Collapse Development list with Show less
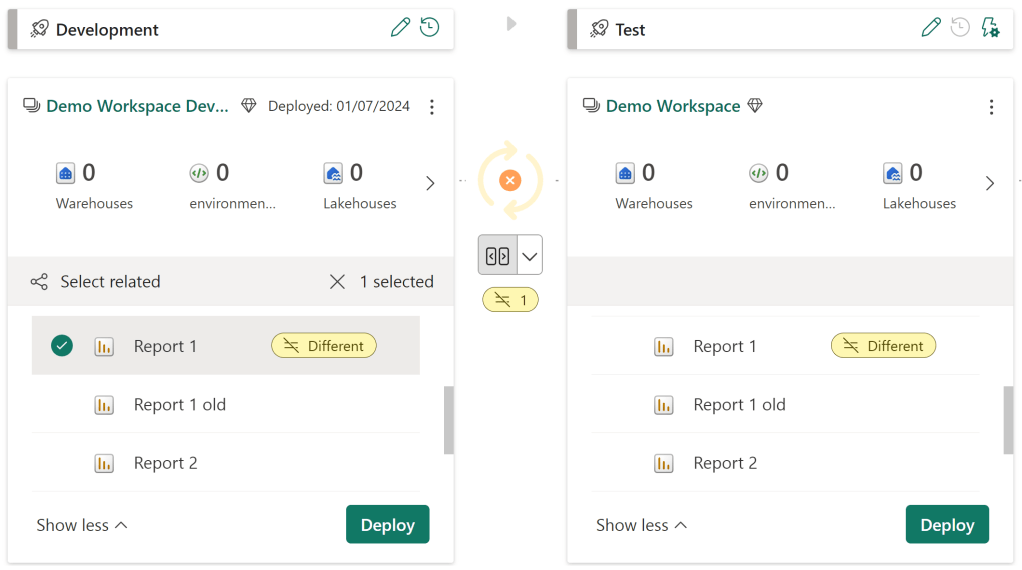This screenshot has height=570, width=1022. (x=82, y=525)
